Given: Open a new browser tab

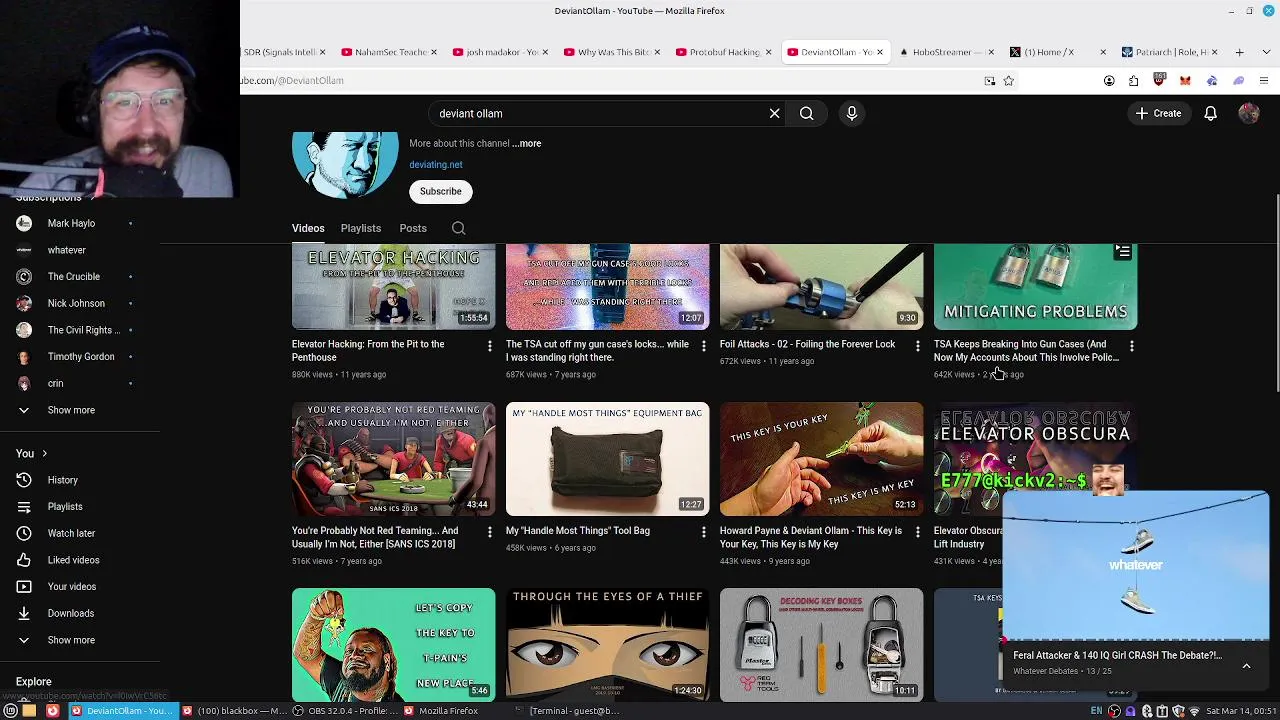Looking at the screenshot, I should click(1239, 52).
